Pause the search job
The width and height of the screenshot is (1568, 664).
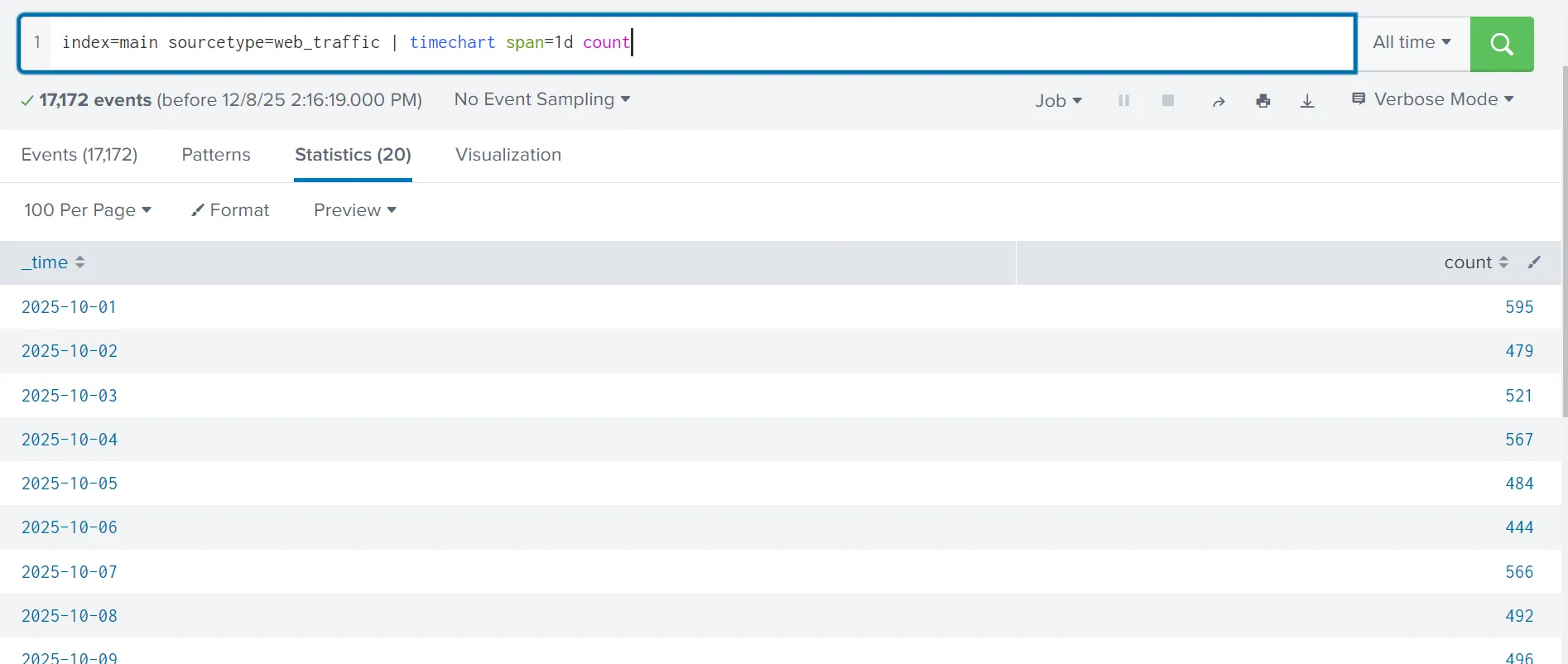tap(1123, 100)
